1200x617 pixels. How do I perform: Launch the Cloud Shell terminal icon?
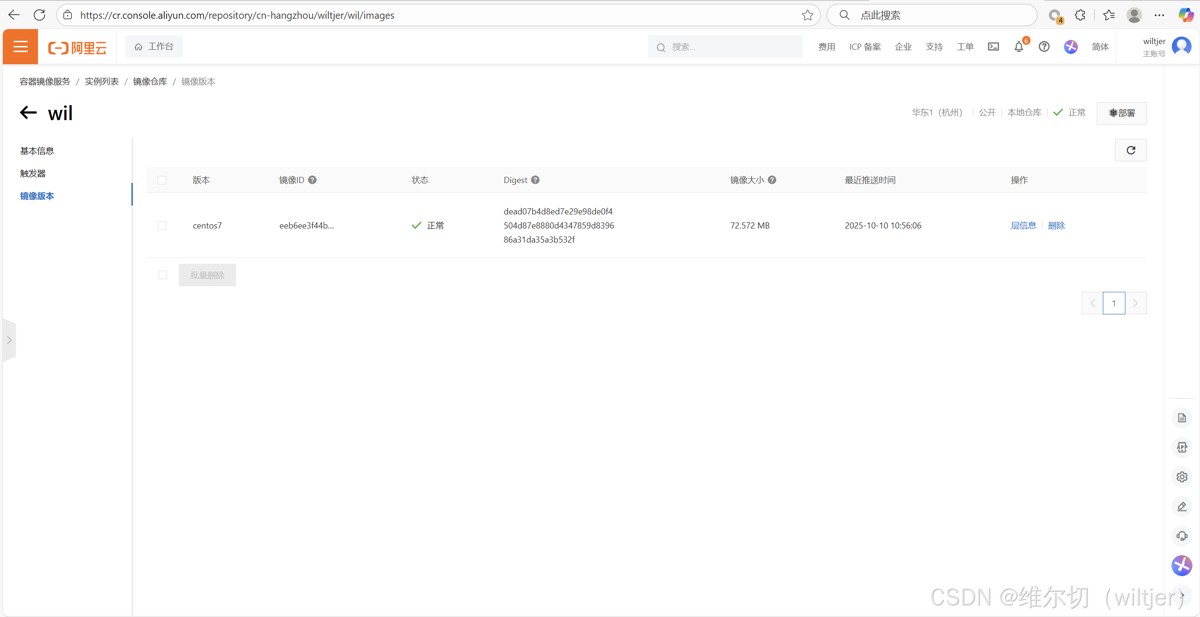point(993,47)
